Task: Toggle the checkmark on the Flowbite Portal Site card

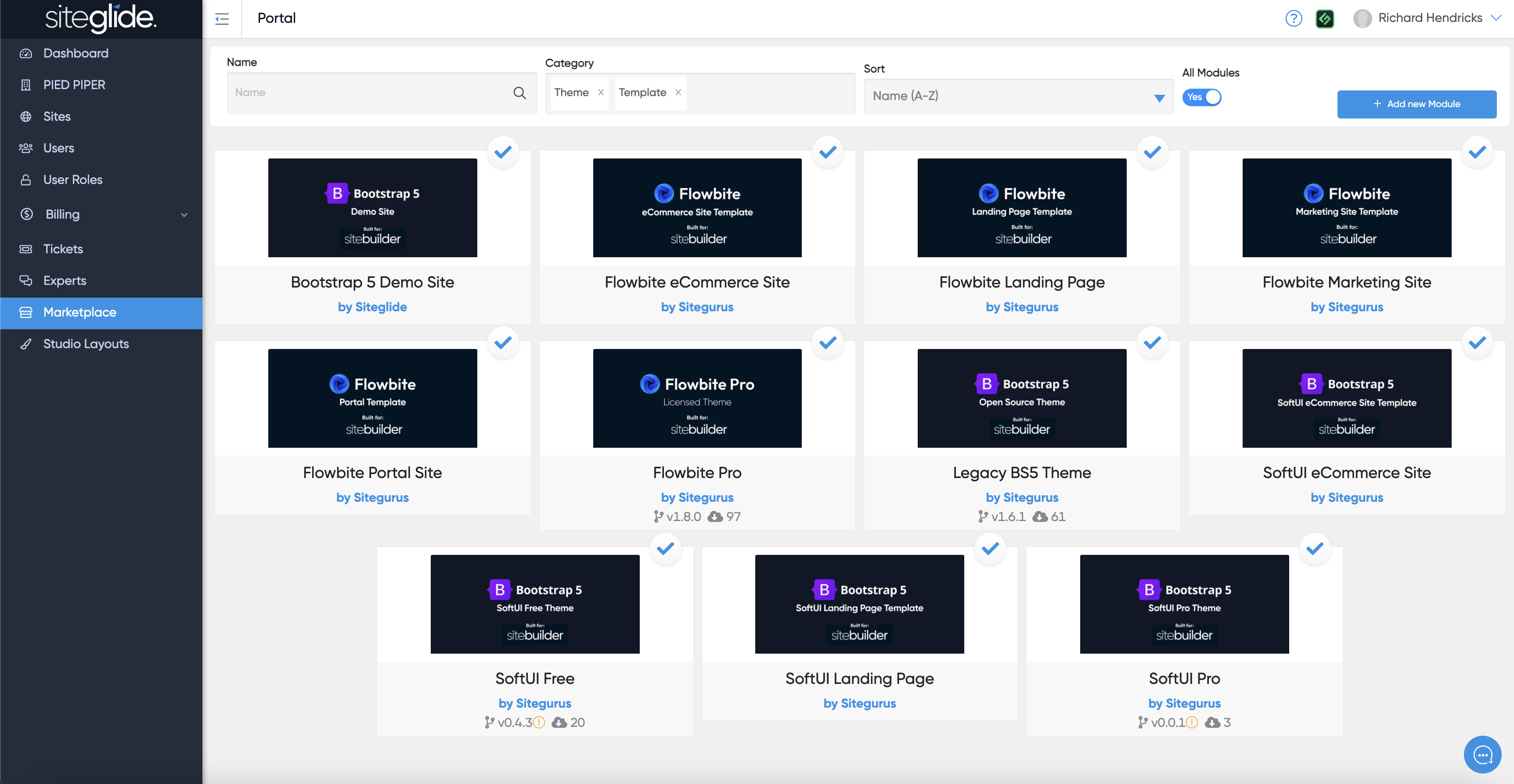Action: (503, 343)
